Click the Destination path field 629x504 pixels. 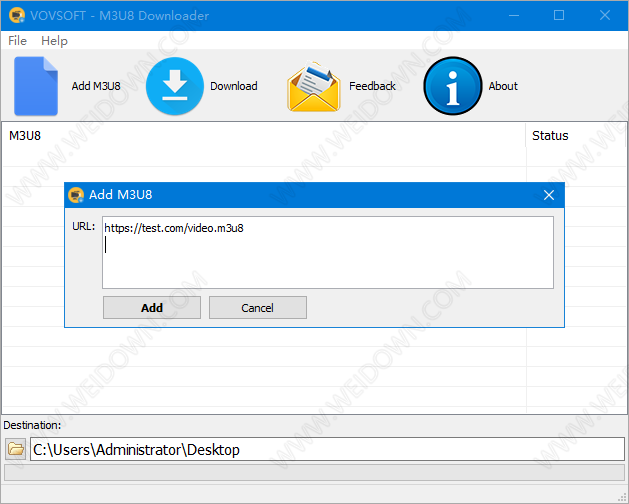tap(327, 449)
